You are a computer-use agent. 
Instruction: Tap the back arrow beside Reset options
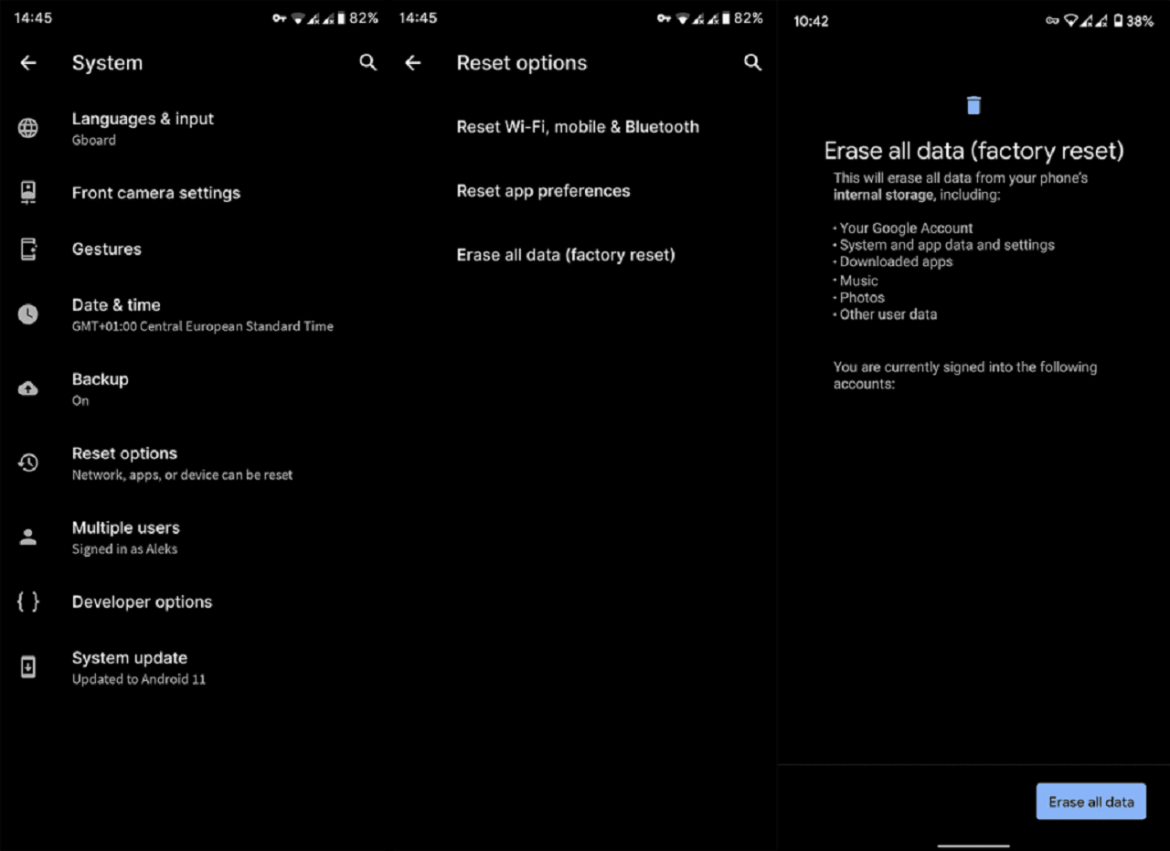point(413,63)
